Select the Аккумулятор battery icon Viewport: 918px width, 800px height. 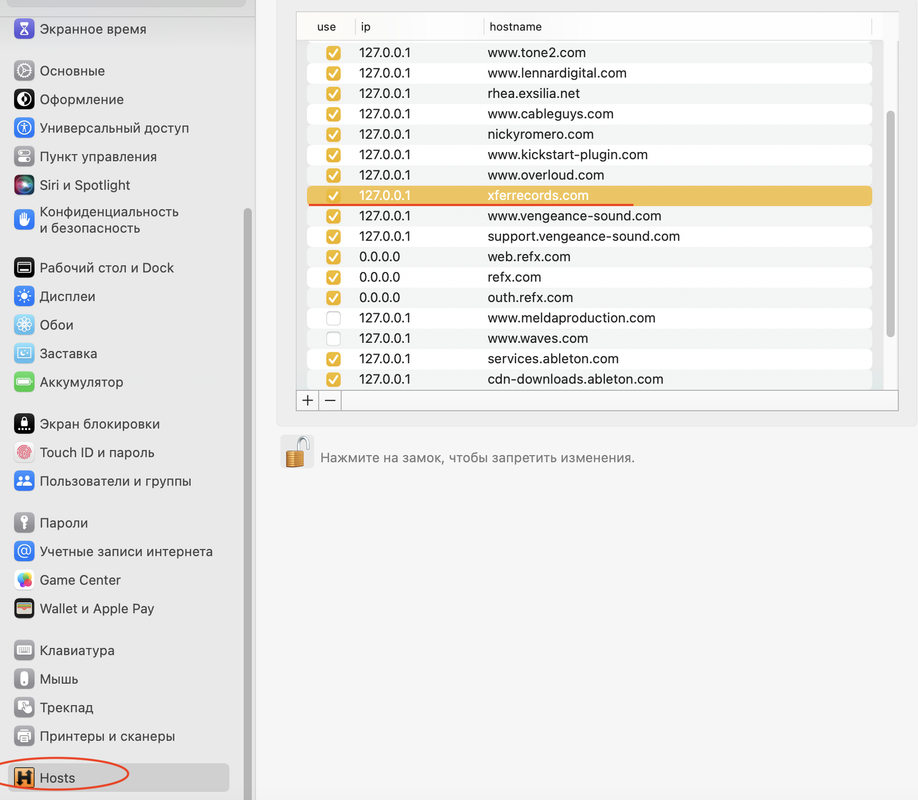[x=24, y=382]
